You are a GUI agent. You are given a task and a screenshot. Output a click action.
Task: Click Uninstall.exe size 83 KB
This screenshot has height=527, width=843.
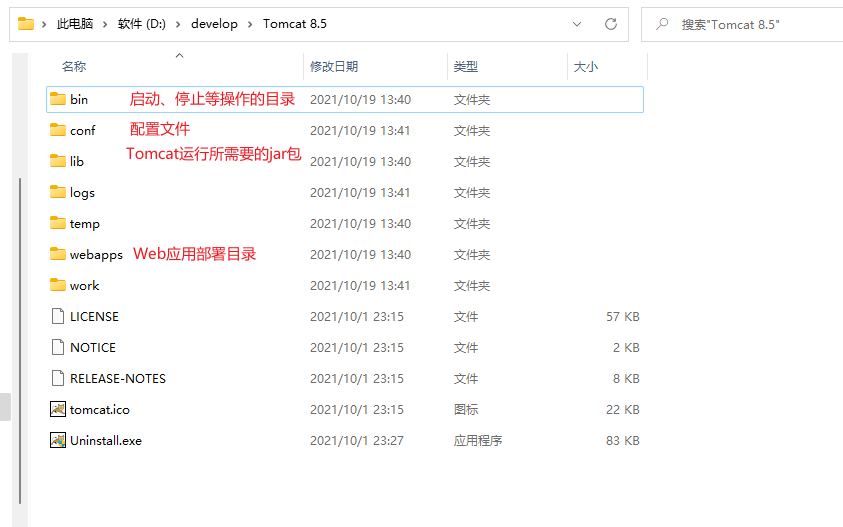pyautogui.click(x=623, y=441)
